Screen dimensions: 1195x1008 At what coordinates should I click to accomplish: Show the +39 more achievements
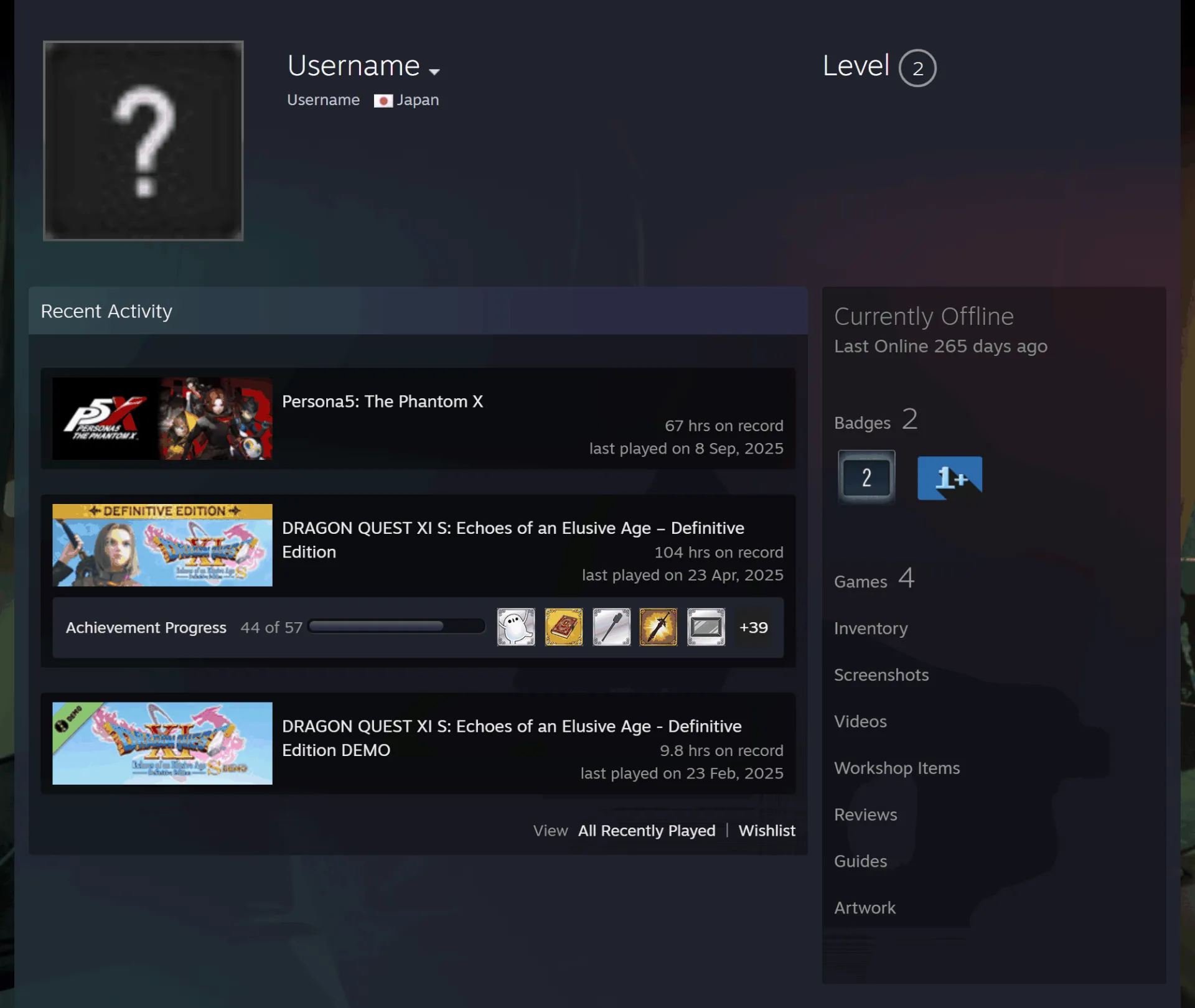click(753, 627)
